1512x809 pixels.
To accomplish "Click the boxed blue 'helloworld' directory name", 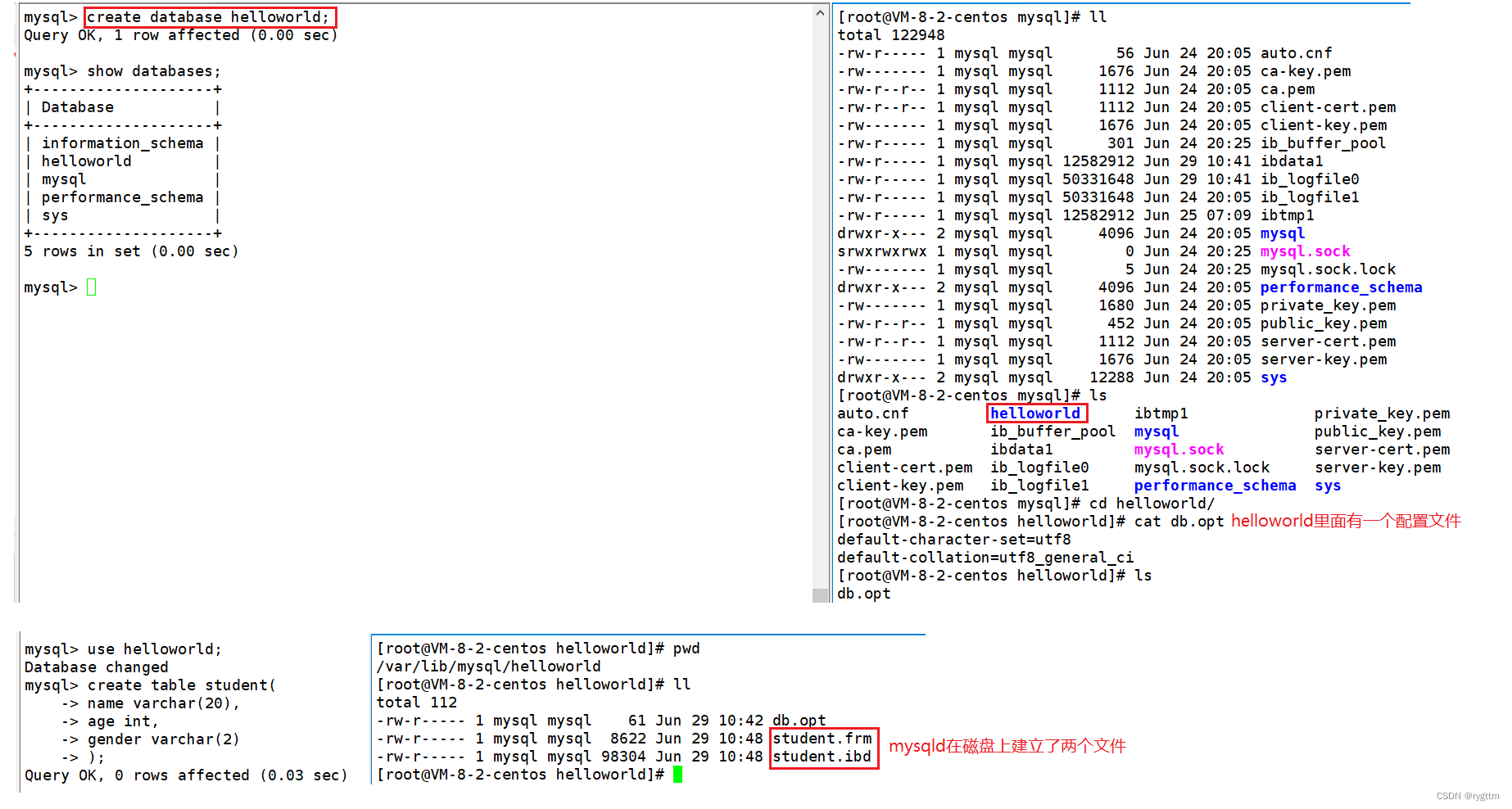I will (x=1035, y=414).
